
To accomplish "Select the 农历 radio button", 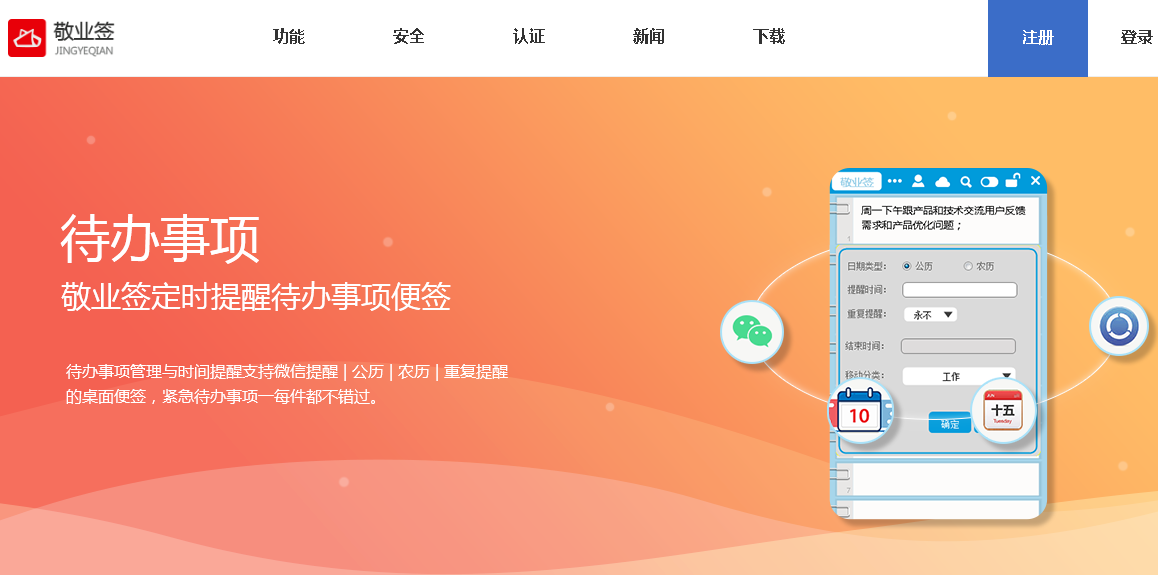I will (968, 266).
